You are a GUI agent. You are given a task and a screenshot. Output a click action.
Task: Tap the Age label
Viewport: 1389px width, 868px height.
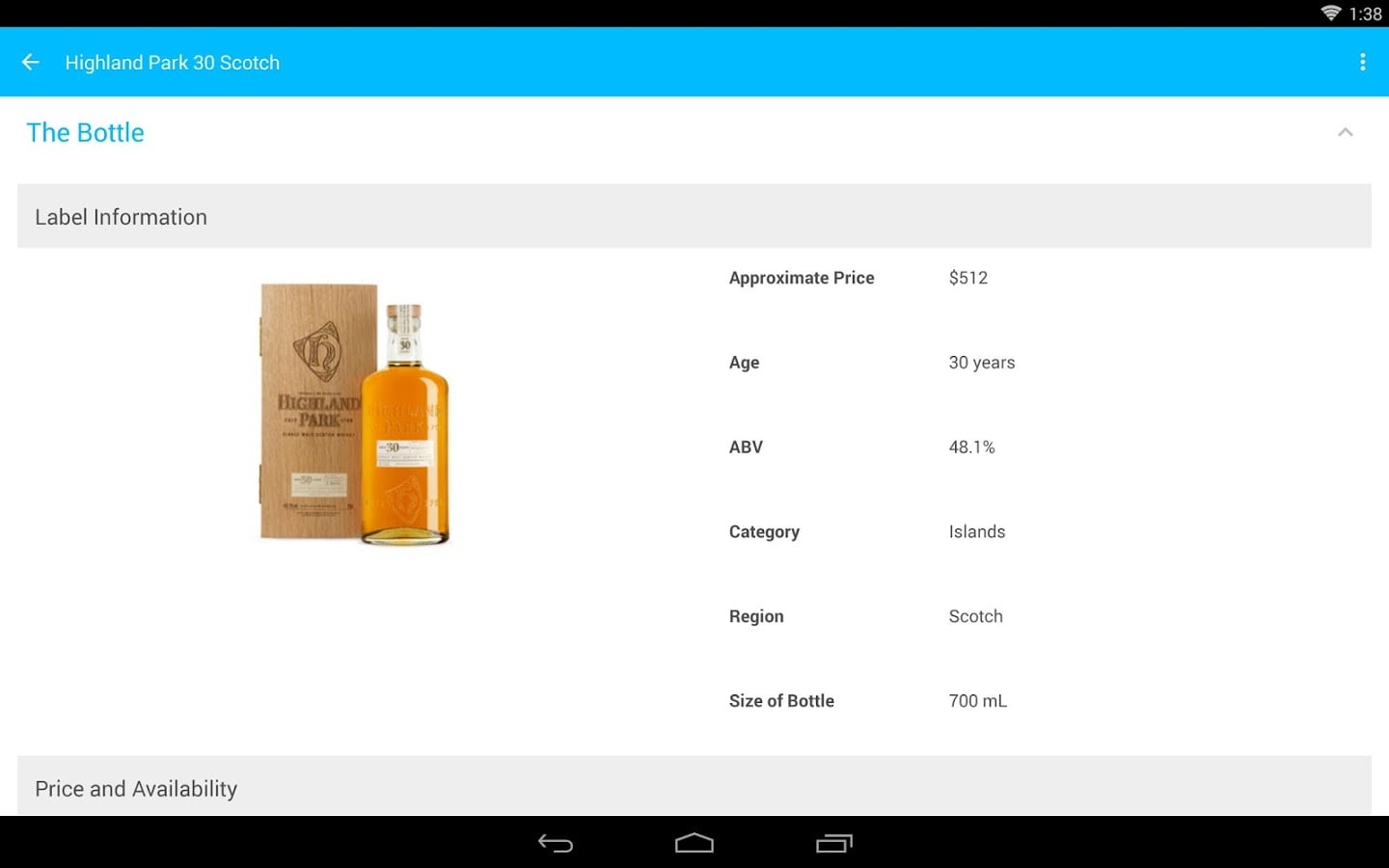point(744,363)
